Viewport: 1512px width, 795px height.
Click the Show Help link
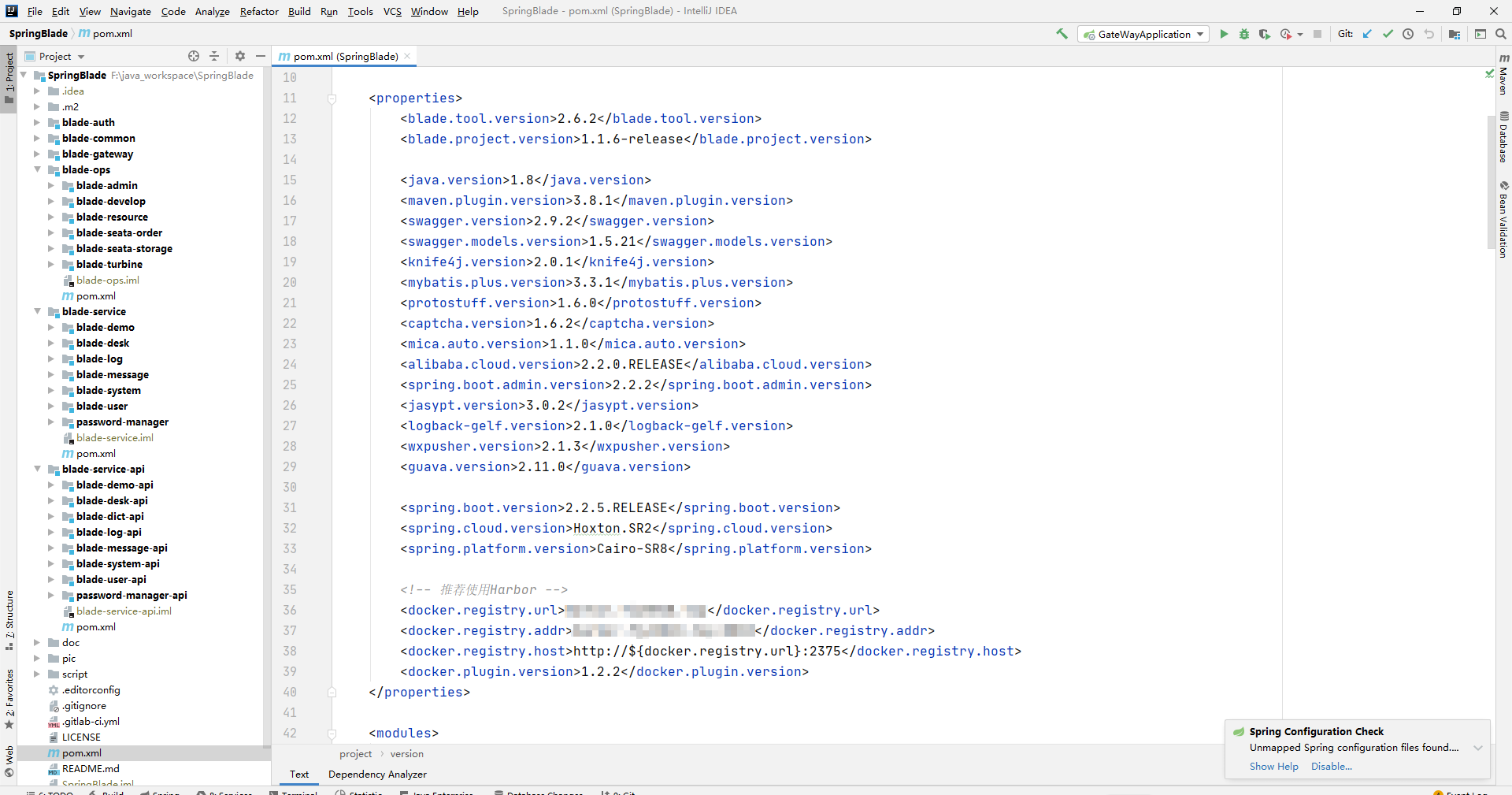click(x=1273, y=767)
